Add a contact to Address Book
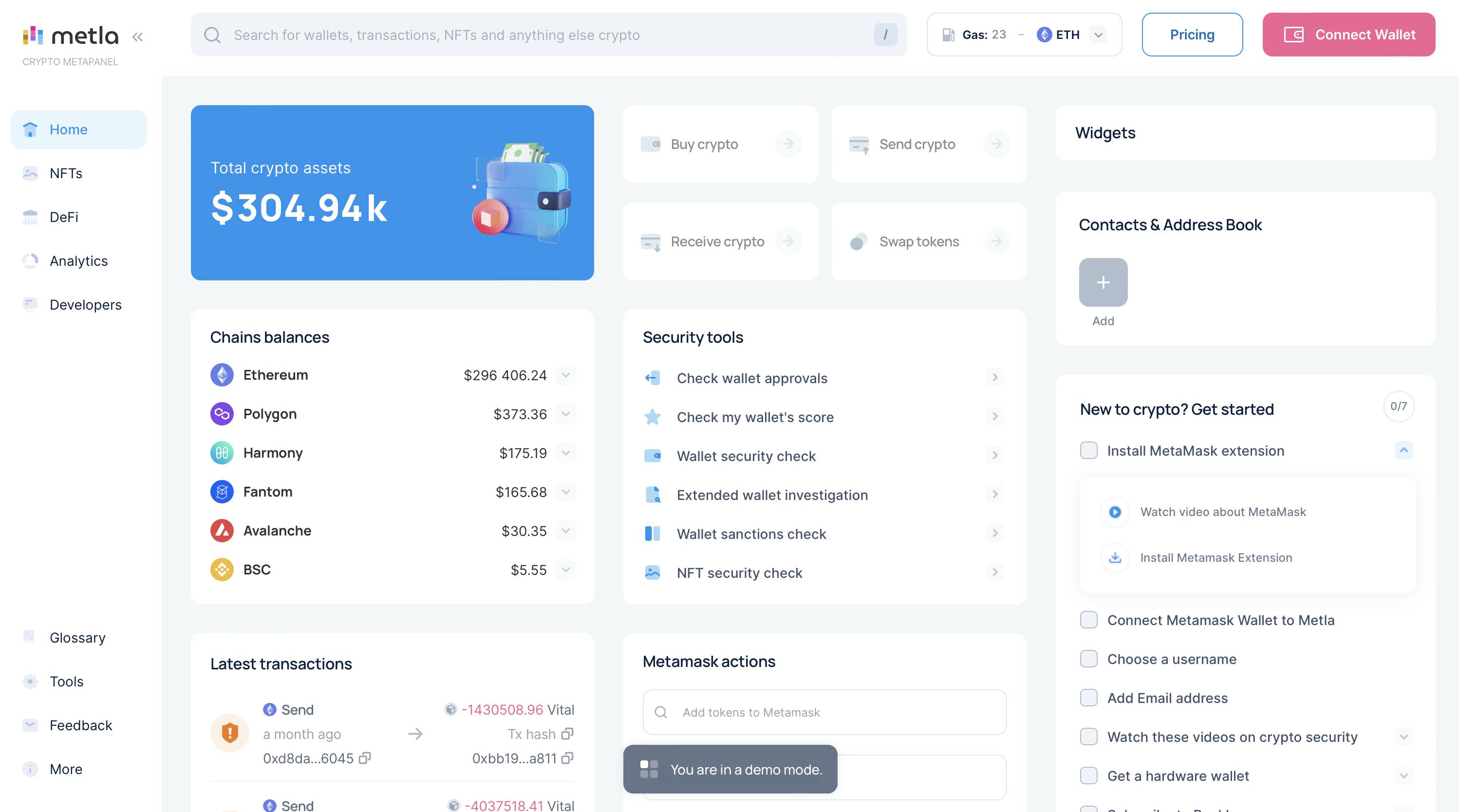 click(x=1103, y=282)
